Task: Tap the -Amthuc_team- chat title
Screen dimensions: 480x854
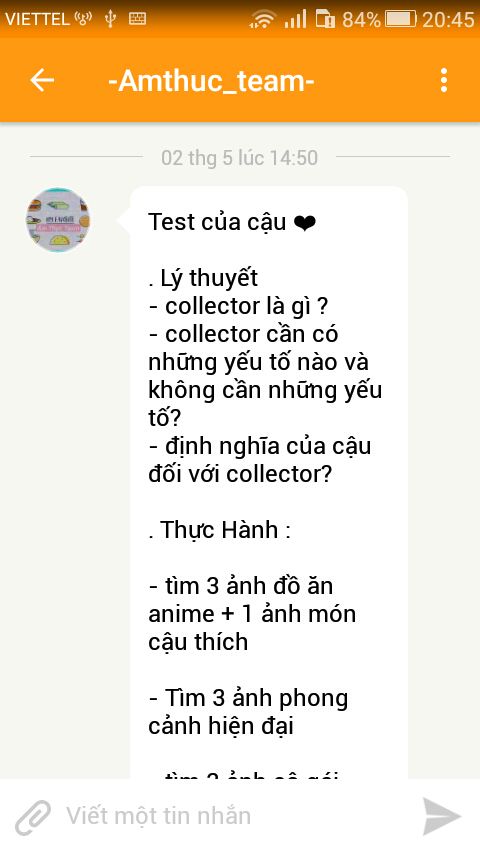Action: point(211,81)
